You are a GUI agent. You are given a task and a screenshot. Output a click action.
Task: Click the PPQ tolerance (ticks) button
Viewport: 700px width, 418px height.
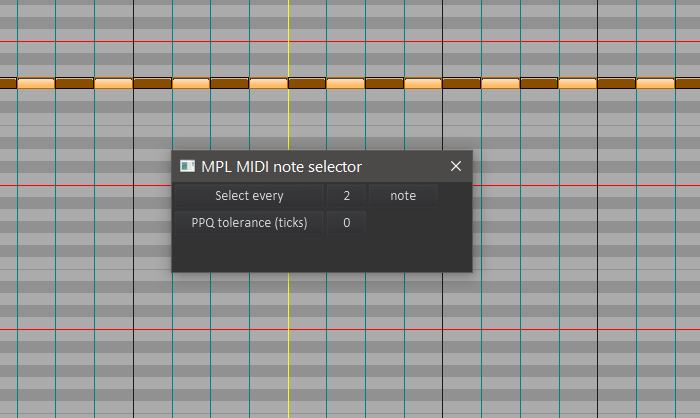pos(249,223)
